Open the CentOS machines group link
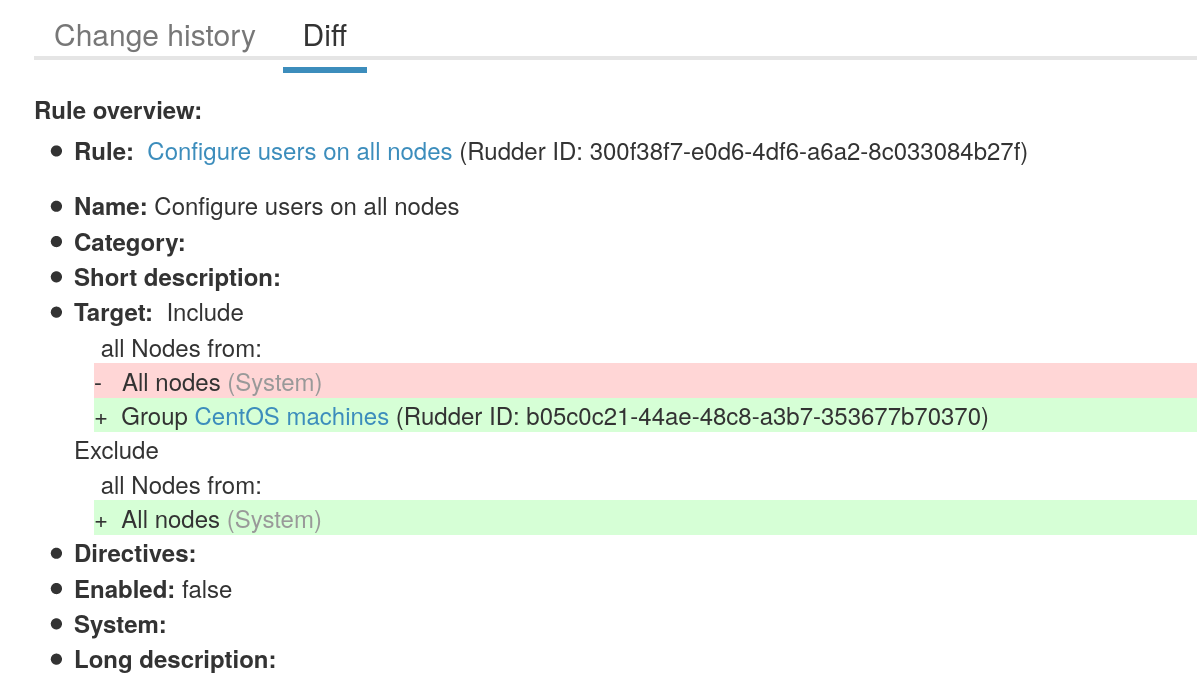 click(291, 416)
